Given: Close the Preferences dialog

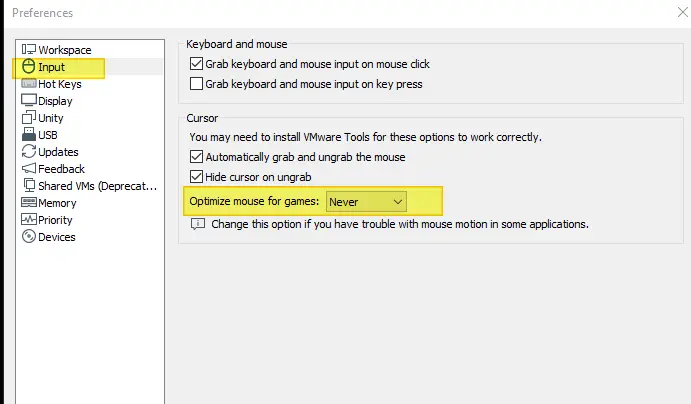Looking at the screenshot, I should coord(683,12).
